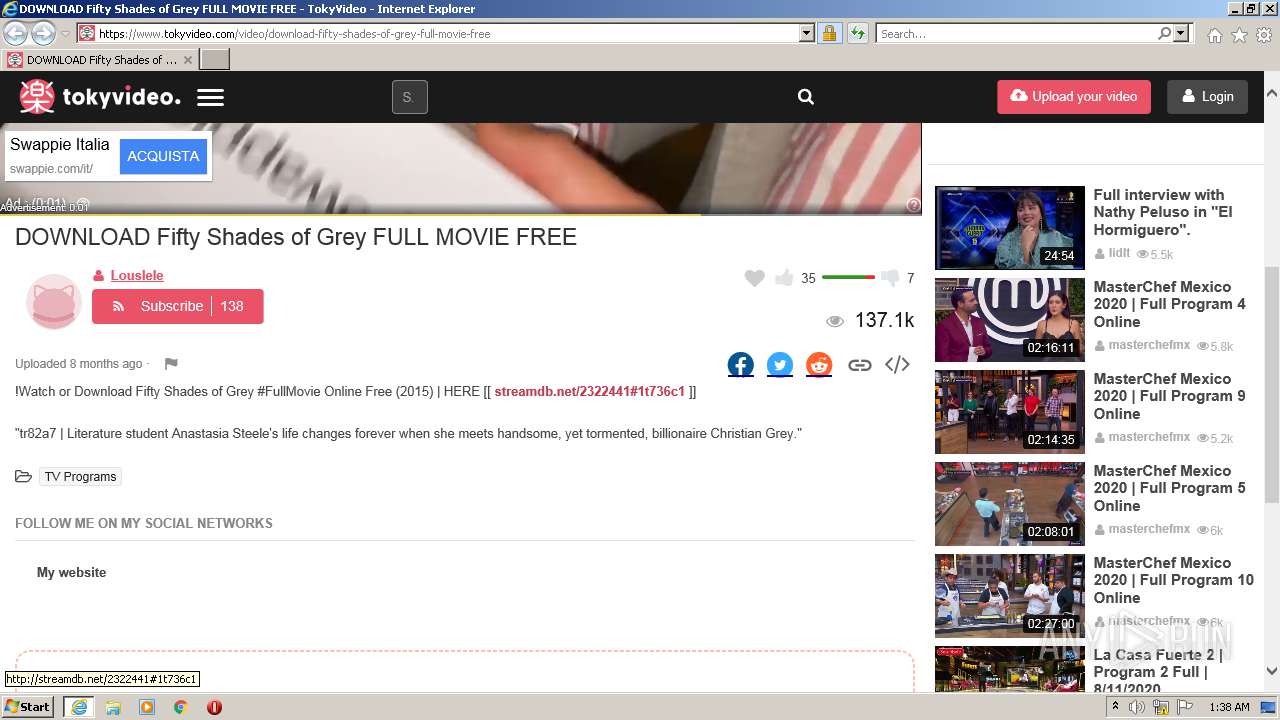This screenshot has height=720, width=1280.
Task: Click Internet Explorer back button
Action: click(x=15, y=33)
